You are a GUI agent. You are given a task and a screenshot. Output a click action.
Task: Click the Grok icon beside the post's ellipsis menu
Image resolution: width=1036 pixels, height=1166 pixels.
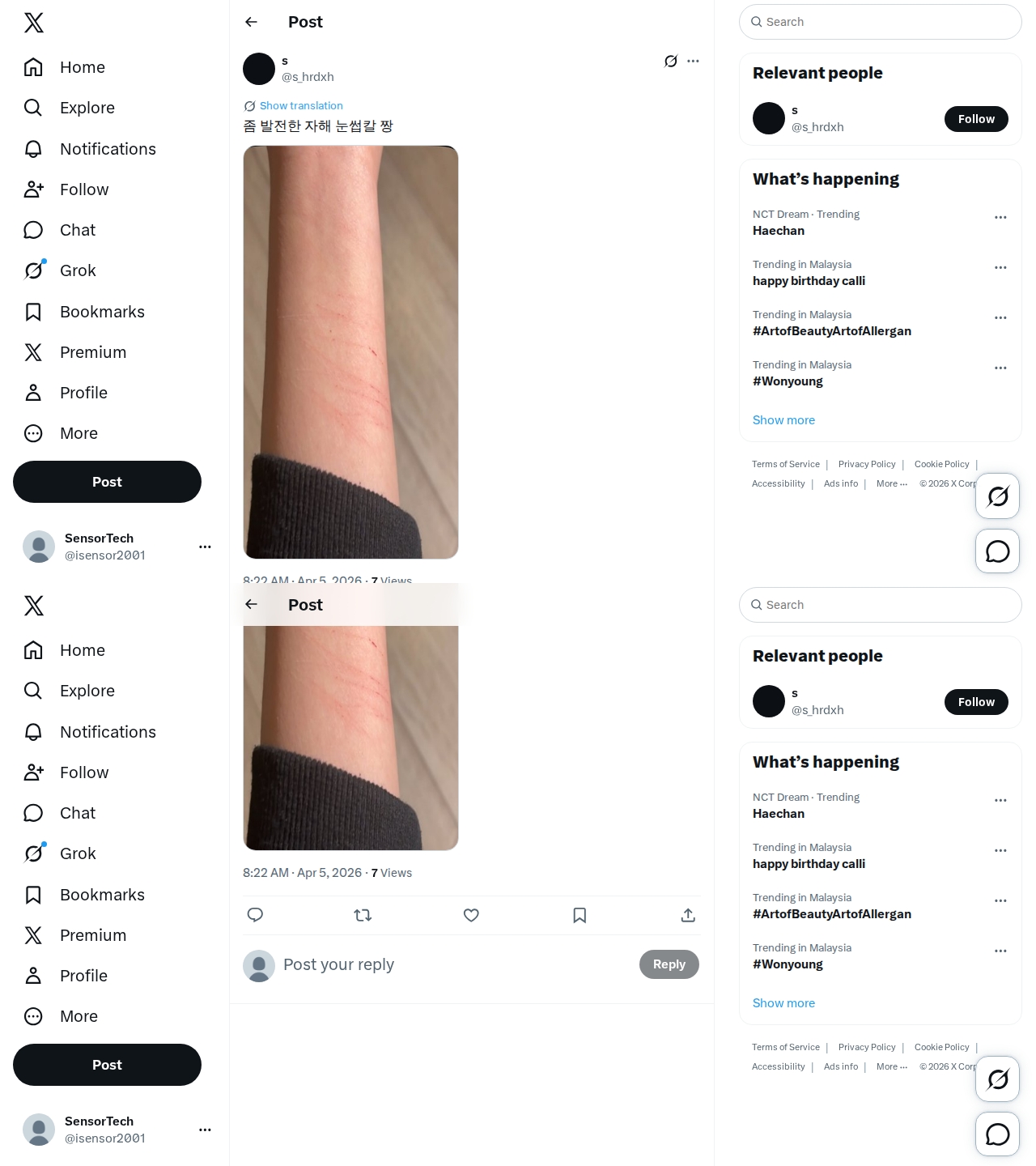pyautogui.click(x=671, y=61)
